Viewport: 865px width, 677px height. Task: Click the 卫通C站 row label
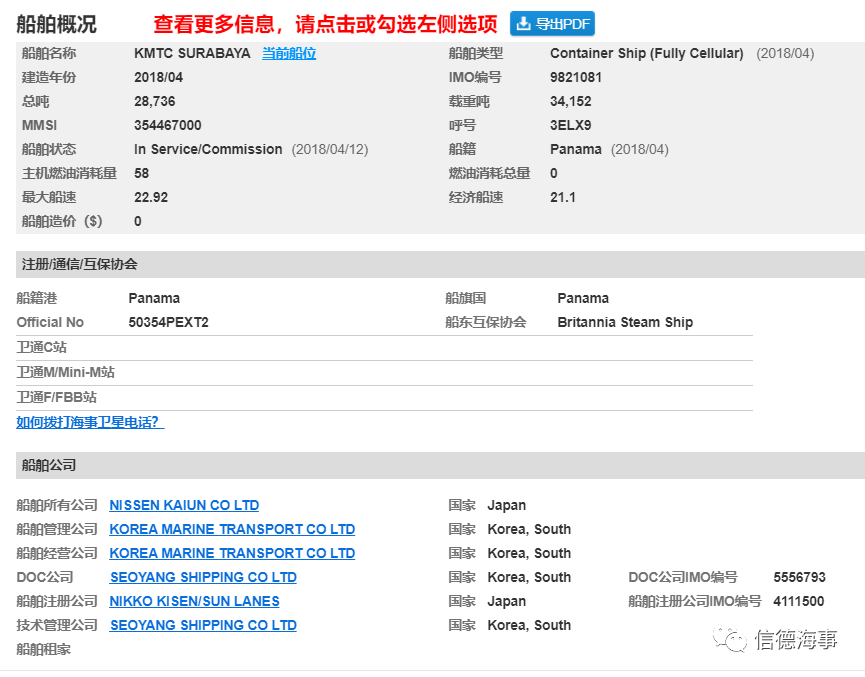41,347
